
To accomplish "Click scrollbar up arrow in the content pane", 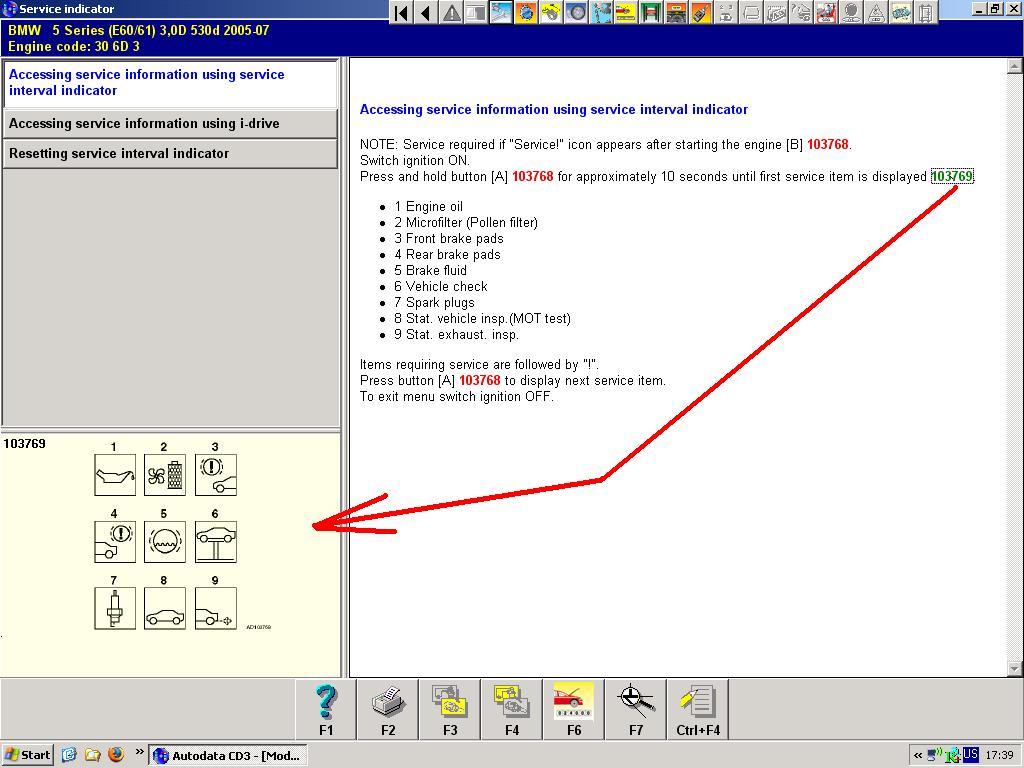I will point(1014,65).
